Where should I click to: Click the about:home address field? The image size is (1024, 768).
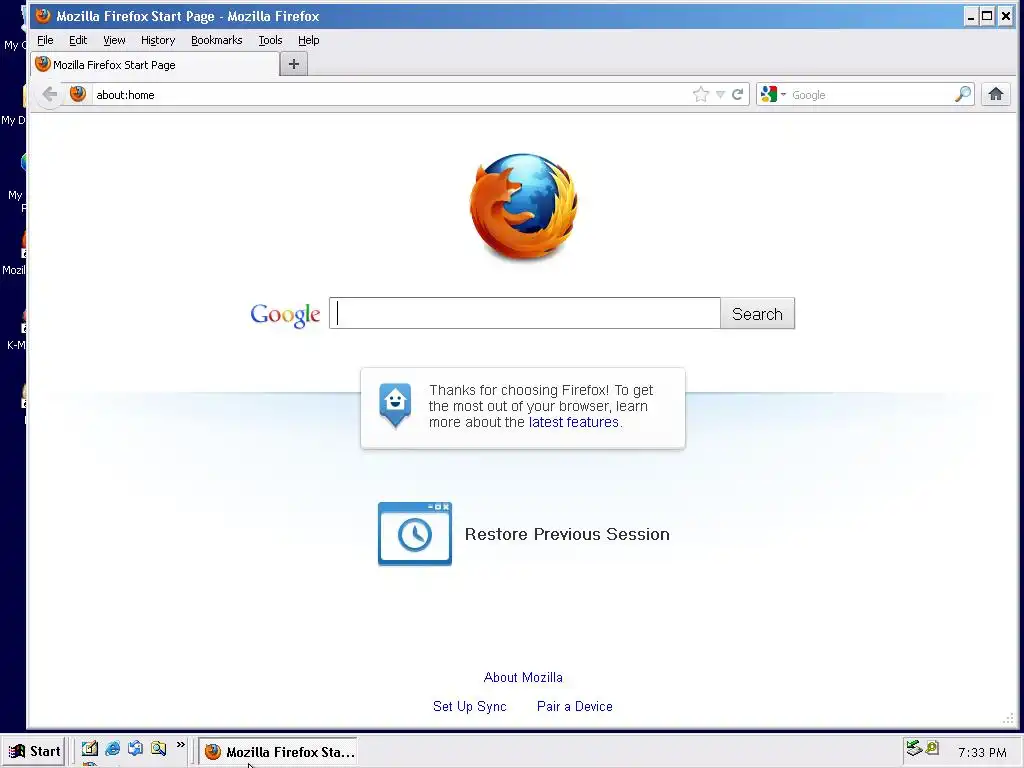[x=392, y=95]
